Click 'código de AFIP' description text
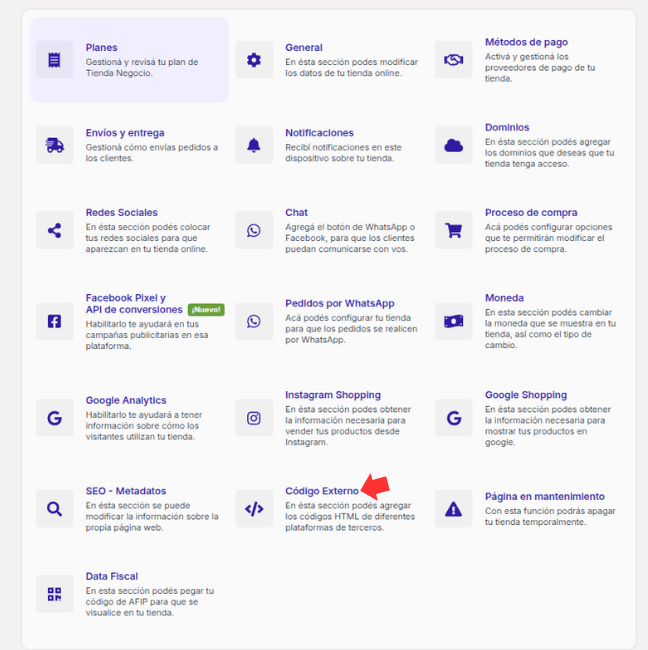Viewport: 648px width, 650px height. (x=150, y=602)
